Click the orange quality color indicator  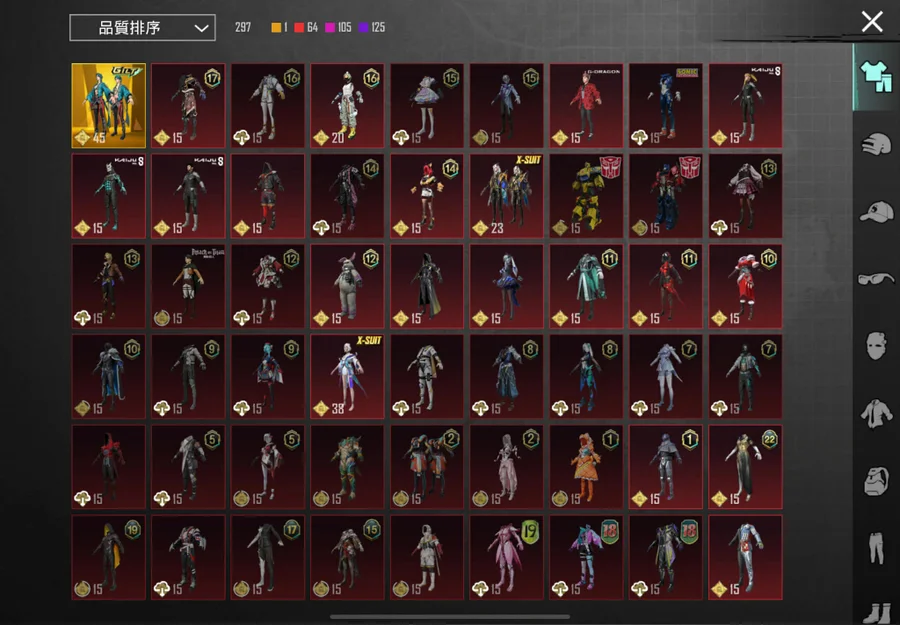coord(277,27)
